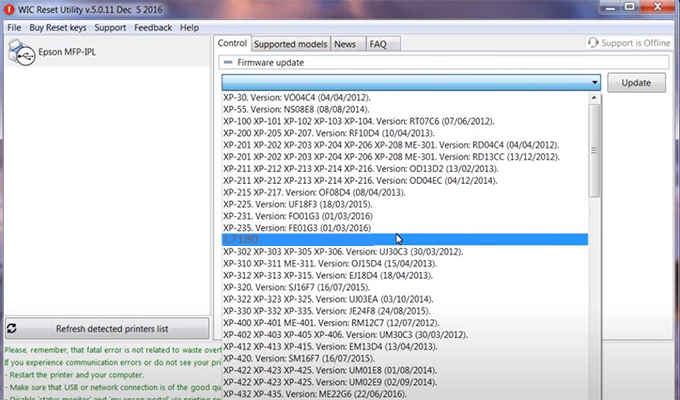Select XP-400 XP-401 ME-401 RM12C7 entry
The height and width of the screenshot is (400, 680).
[x=405, y=323]
